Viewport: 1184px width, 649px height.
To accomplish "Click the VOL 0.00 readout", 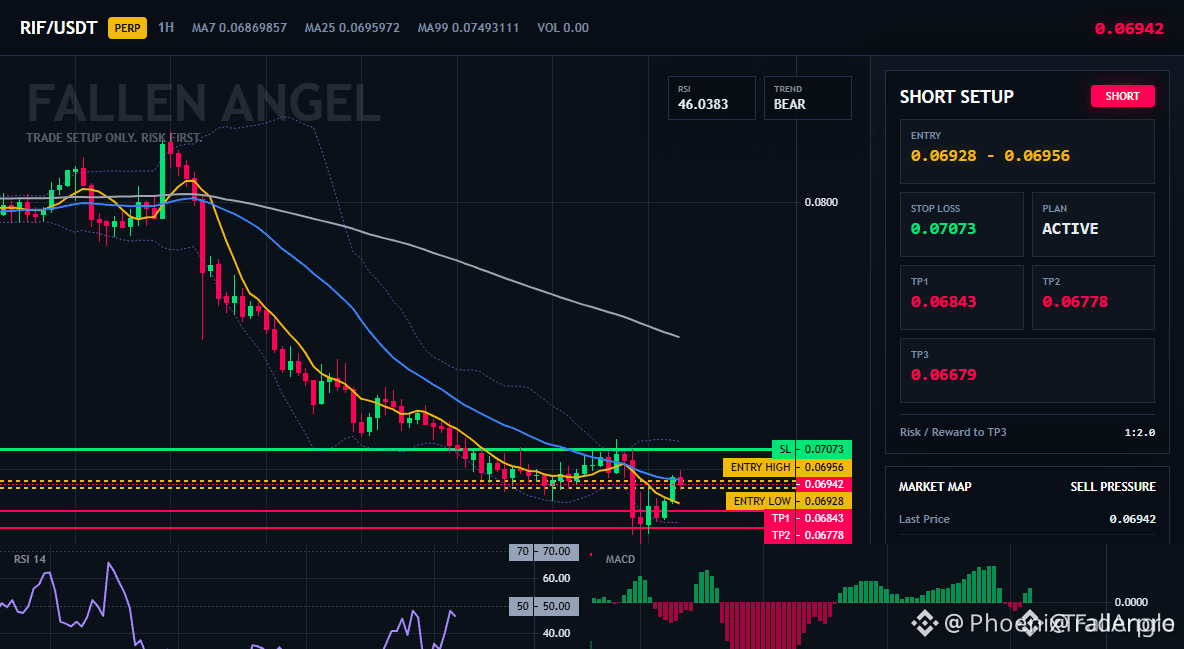I will click(x=563, y=27).
